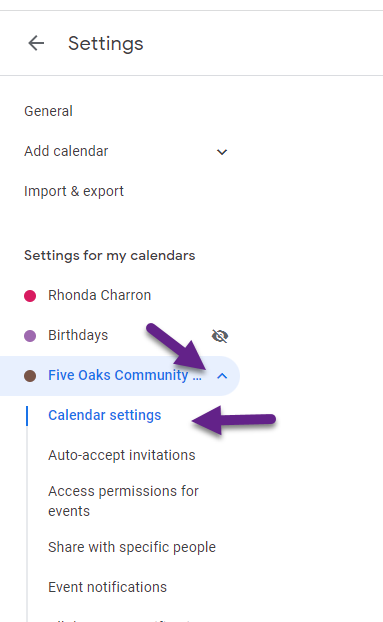Screen dimensions: 383x622
Task: Click the brown Five Oaks color dot
Action: 30,376
